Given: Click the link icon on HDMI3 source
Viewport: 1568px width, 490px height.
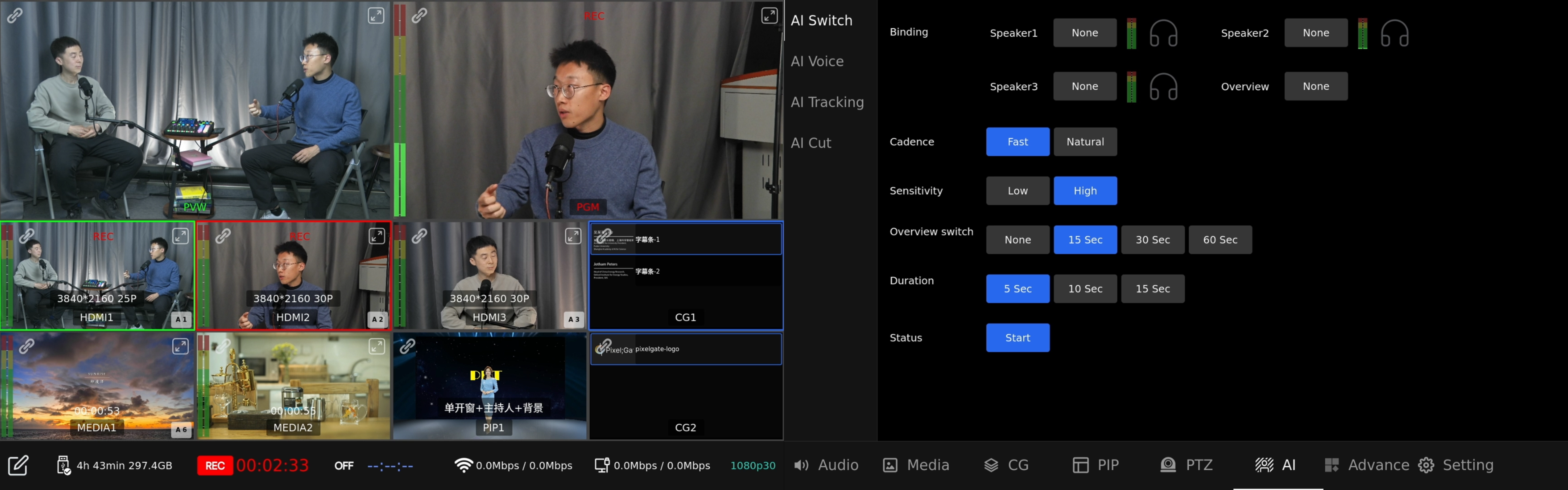Looking at the screenshot, I should (x=419, y=236).
